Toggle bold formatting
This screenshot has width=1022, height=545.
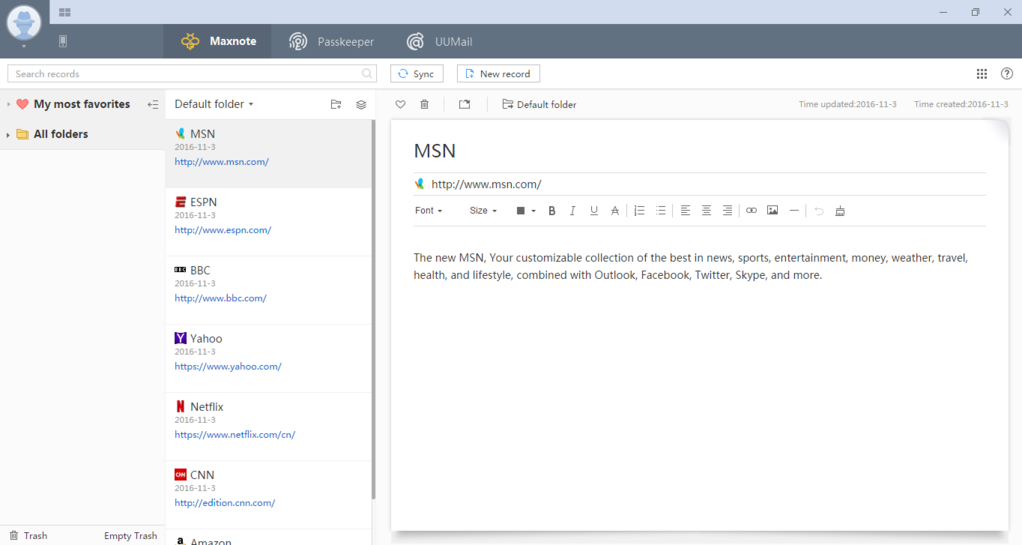(551, 211)
